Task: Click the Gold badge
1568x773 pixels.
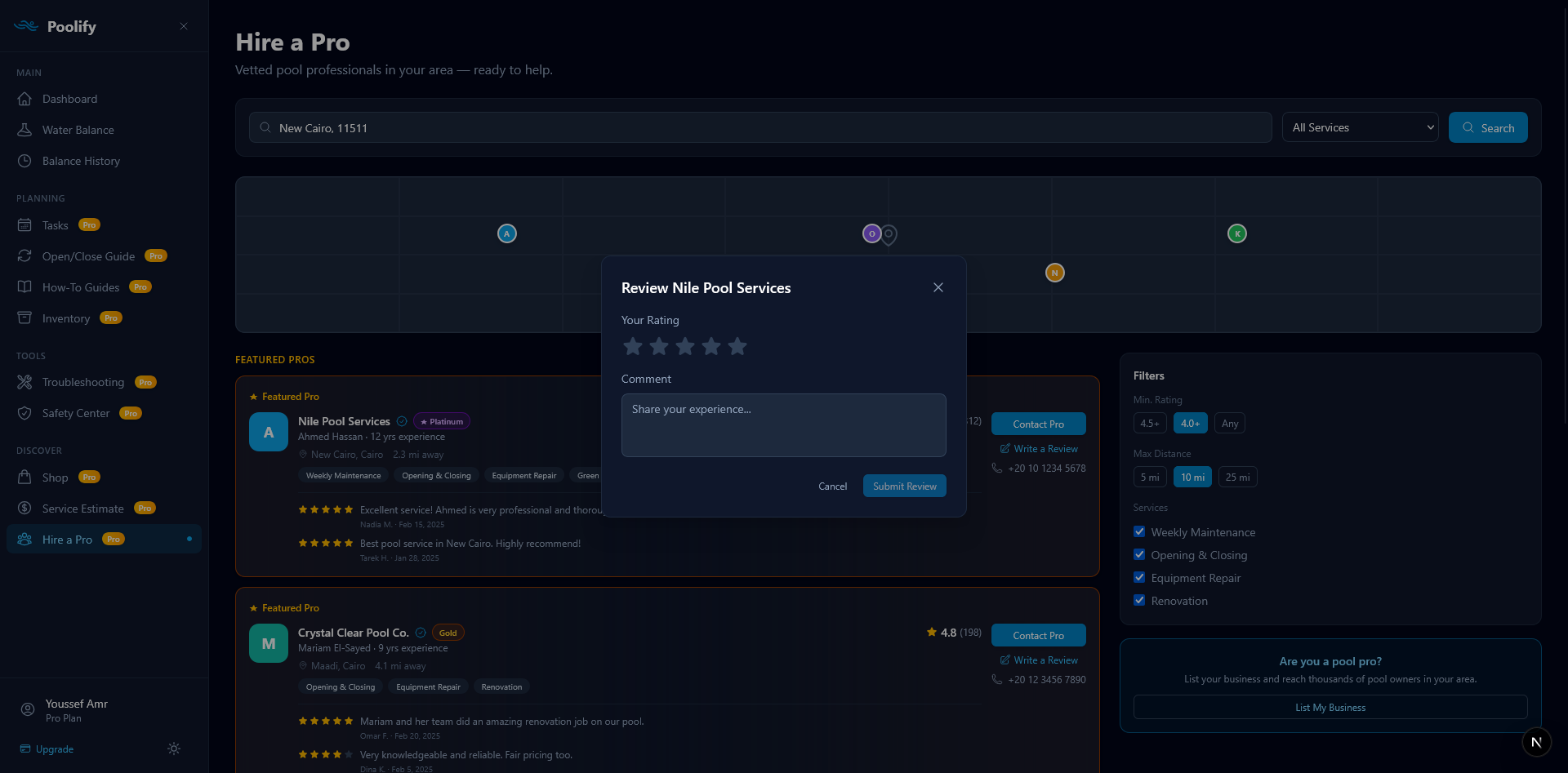Action: pos(448,633)
